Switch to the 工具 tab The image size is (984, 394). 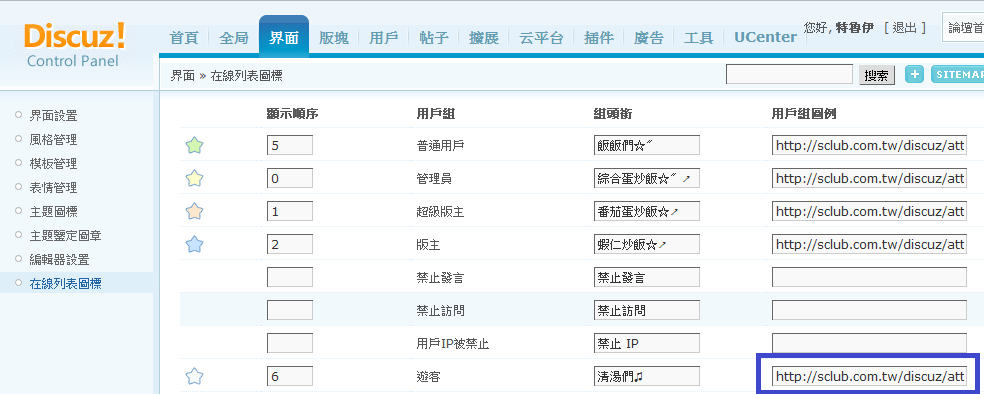click(698, 38)
